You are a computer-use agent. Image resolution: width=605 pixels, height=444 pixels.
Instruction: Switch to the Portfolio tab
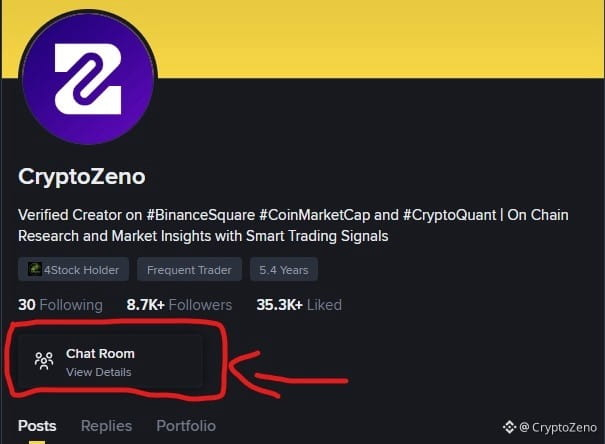186,426
